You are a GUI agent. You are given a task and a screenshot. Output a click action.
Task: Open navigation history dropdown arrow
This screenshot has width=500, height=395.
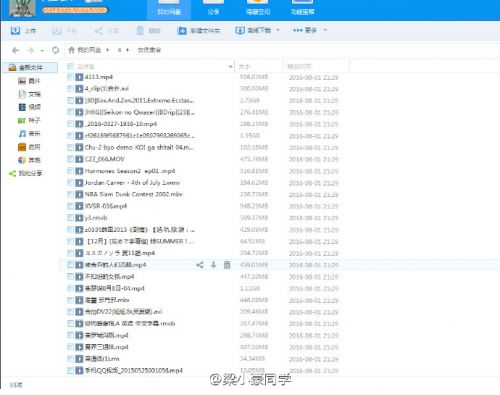(x=42, y=51)
